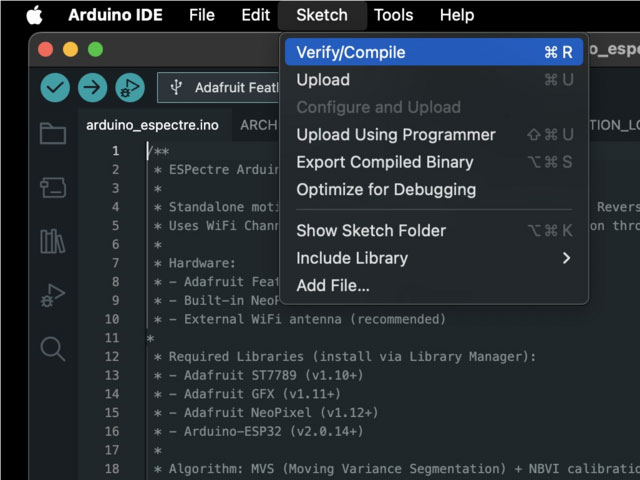Choose Add File... from the menu
Screen dimensions: 640x480
tap(434, 285)
